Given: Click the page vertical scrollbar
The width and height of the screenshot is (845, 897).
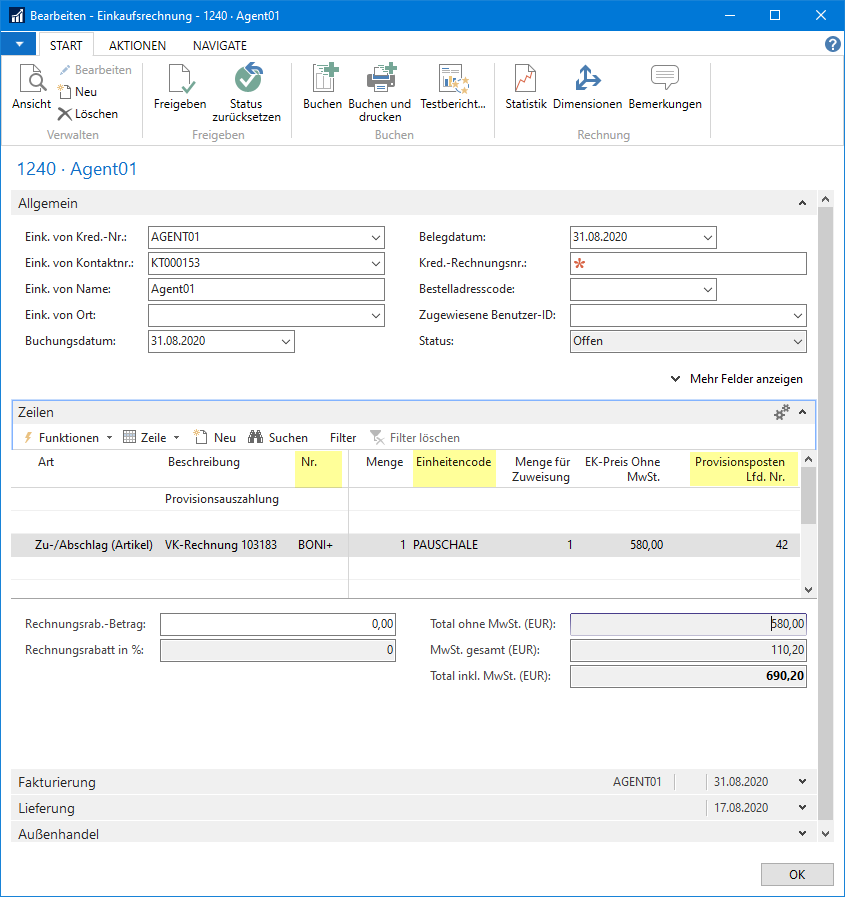Looking at the screenshot, I should [825, 500].
